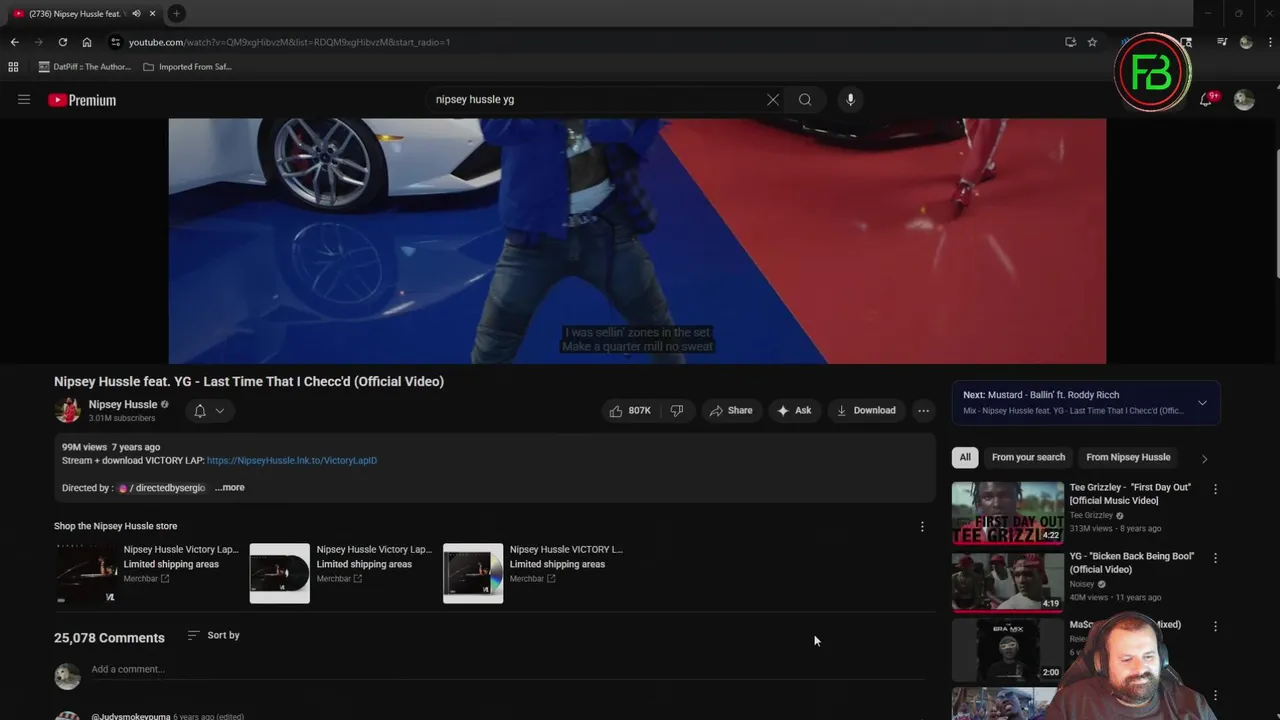Select the All filter chip
Image resolution: width=1280 pixels, height=720 pixels.
965,457
